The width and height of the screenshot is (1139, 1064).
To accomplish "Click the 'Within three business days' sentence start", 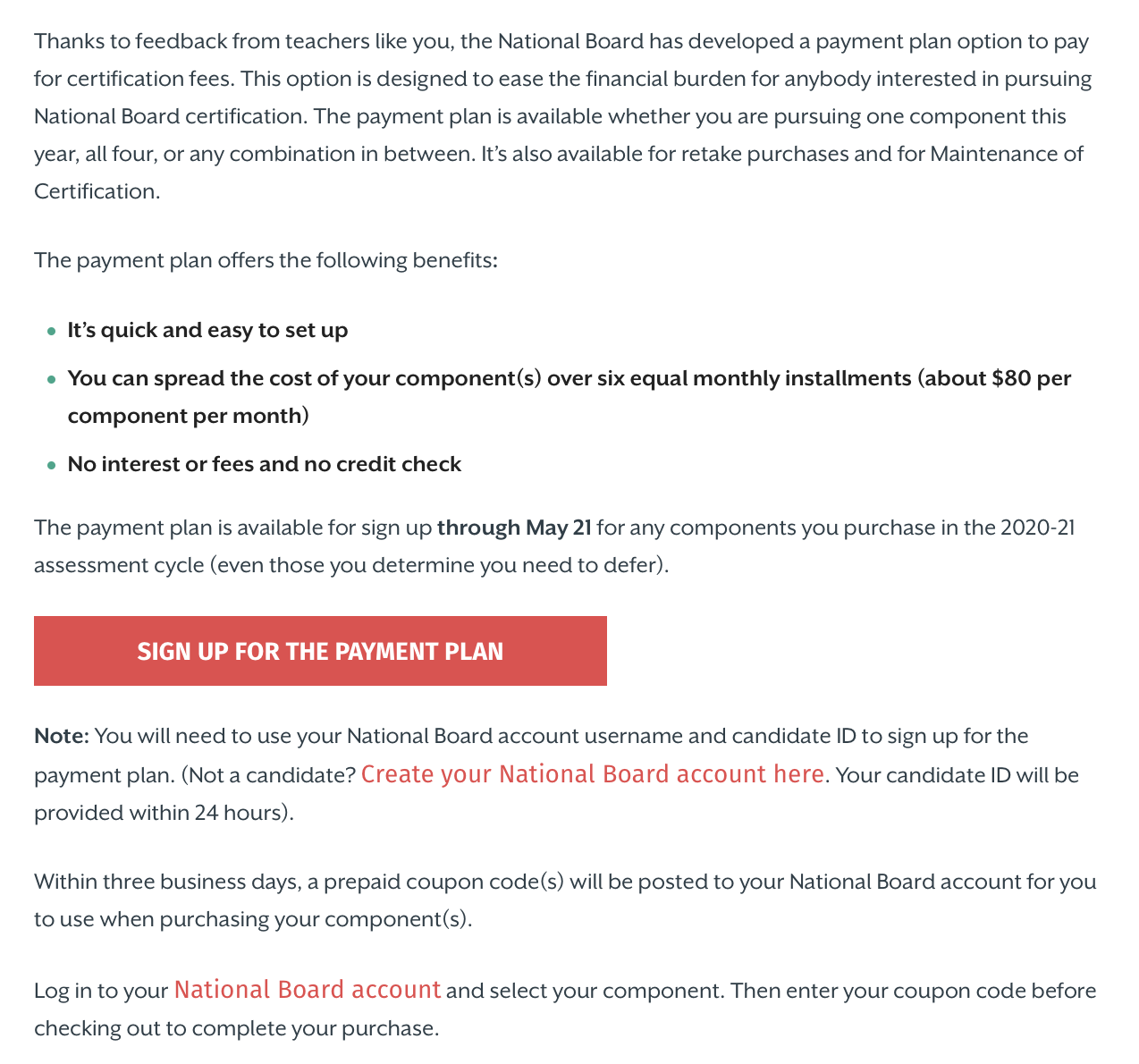I will tap(165, 882).
